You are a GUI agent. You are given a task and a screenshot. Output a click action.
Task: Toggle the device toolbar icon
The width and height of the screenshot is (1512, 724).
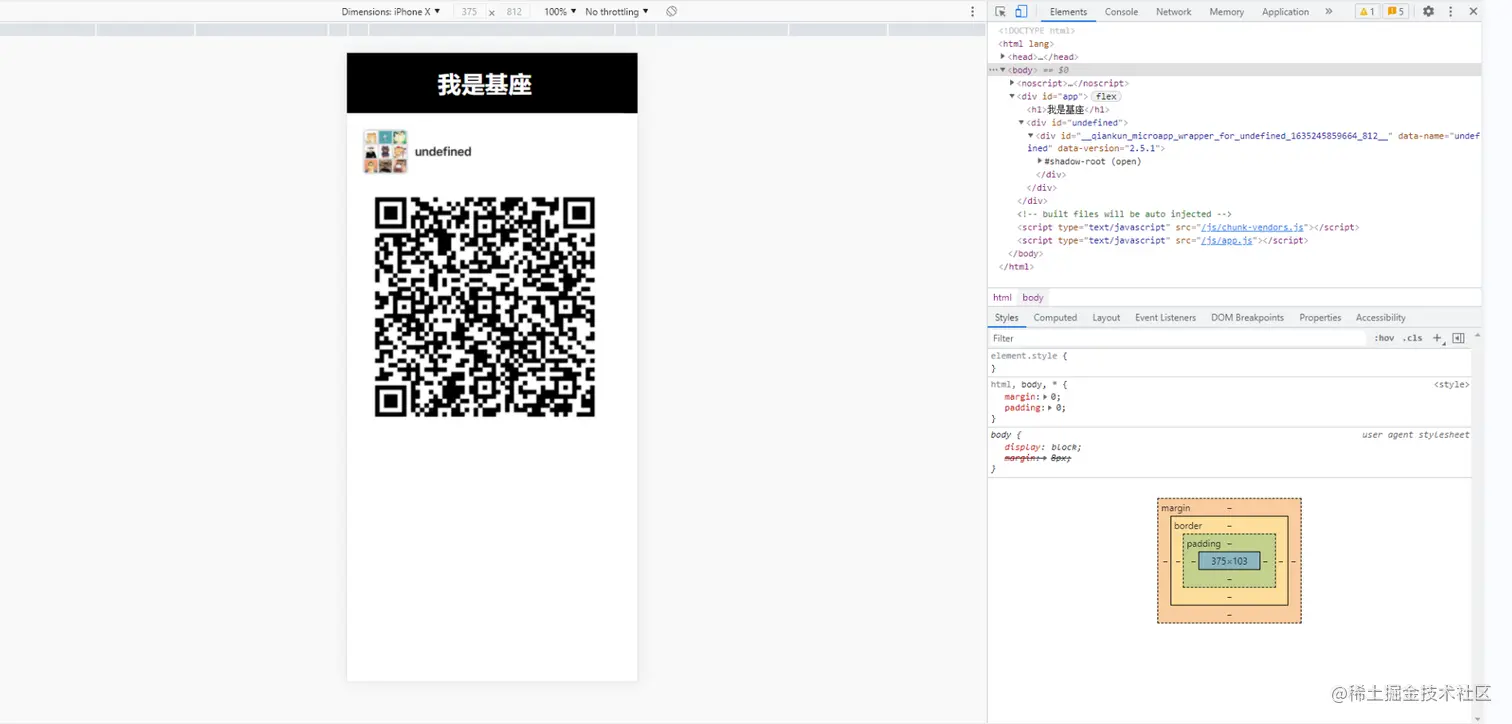point(1021,12)
